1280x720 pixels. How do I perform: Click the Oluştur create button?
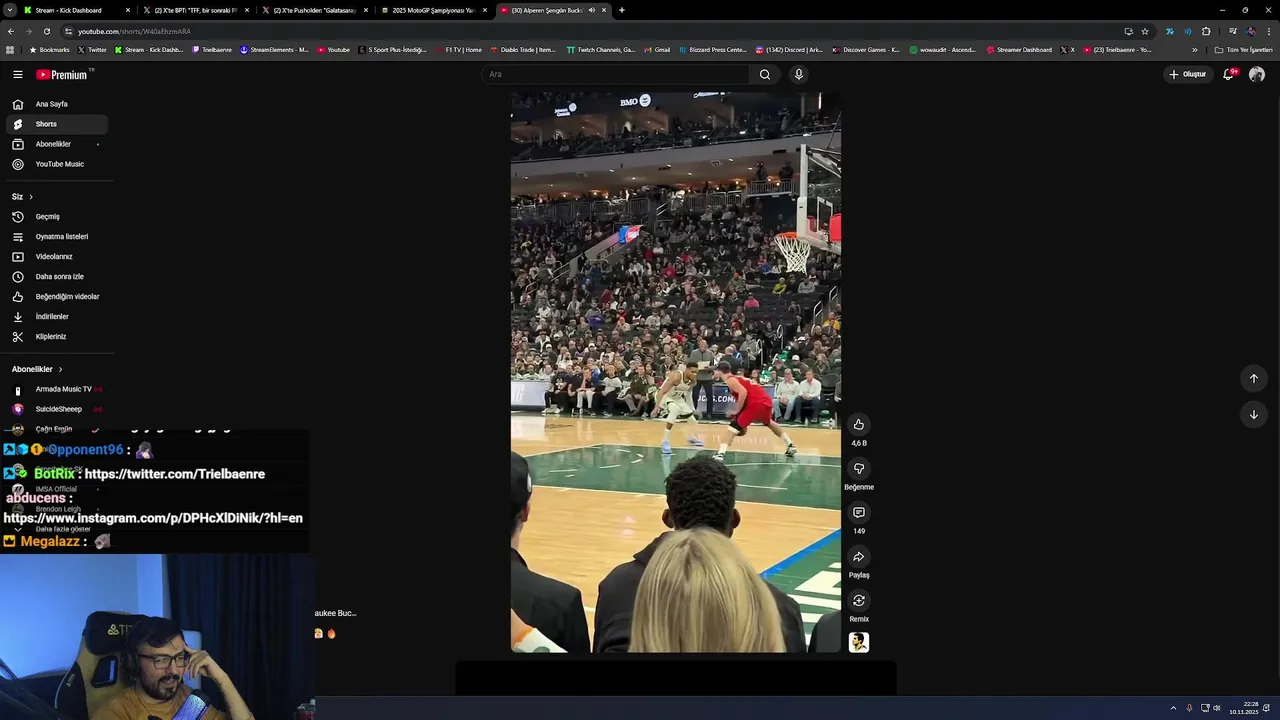(x=1188, y=74)
